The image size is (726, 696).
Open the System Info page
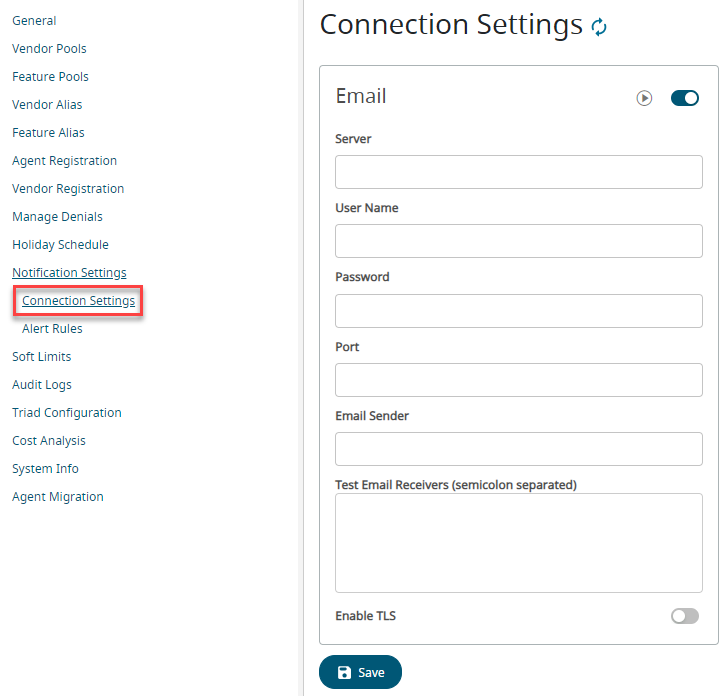click(x=45, y=469)
